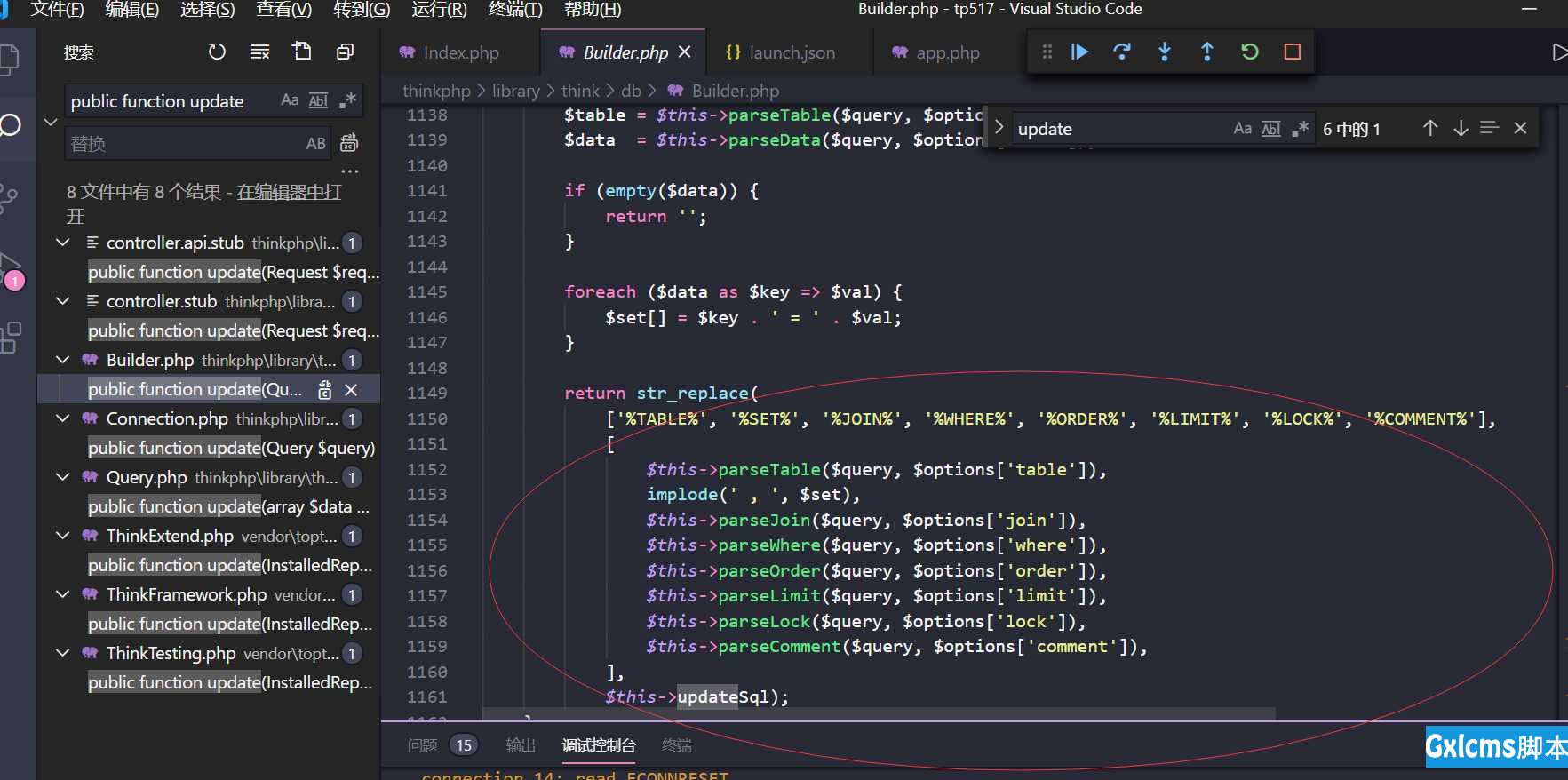
Task: Toggle regex in search panel
Action: (347, 100)
